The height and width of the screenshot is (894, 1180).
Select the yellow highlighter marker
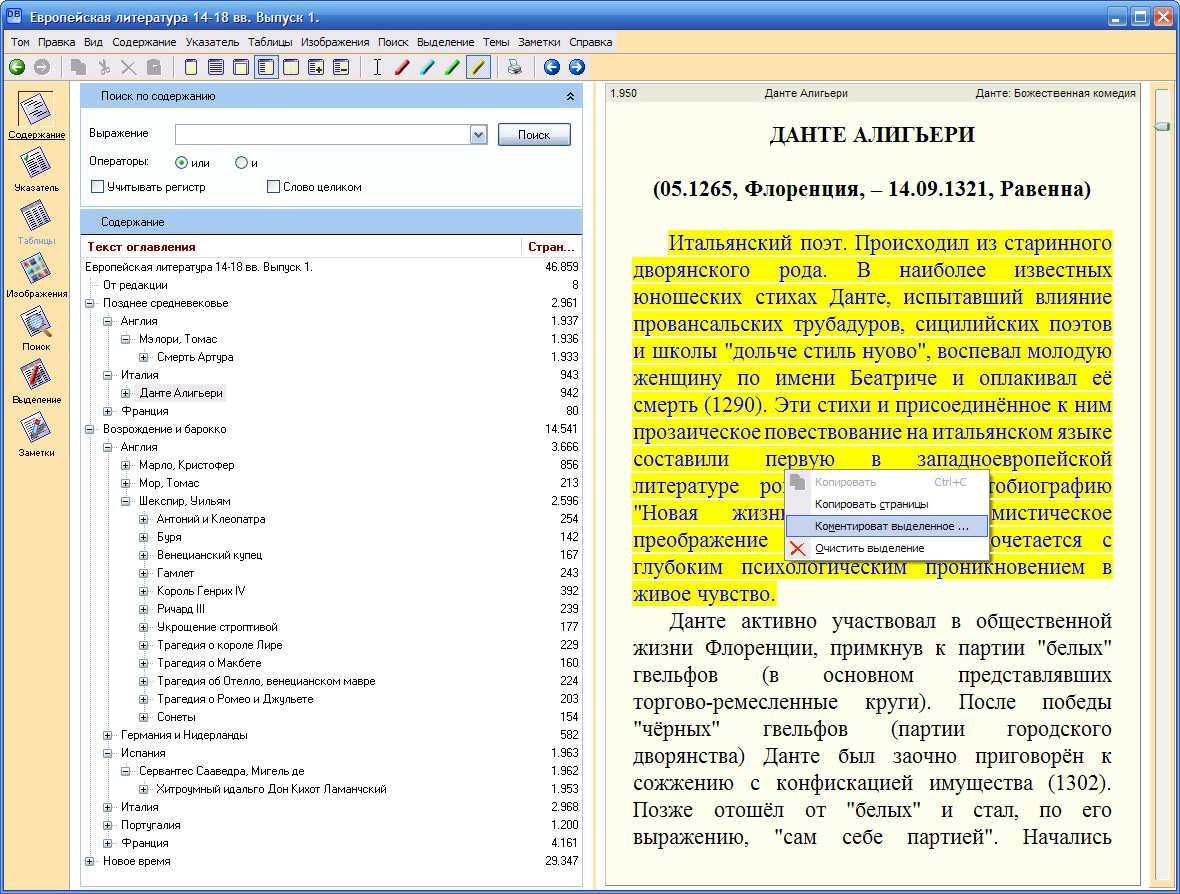478,68
